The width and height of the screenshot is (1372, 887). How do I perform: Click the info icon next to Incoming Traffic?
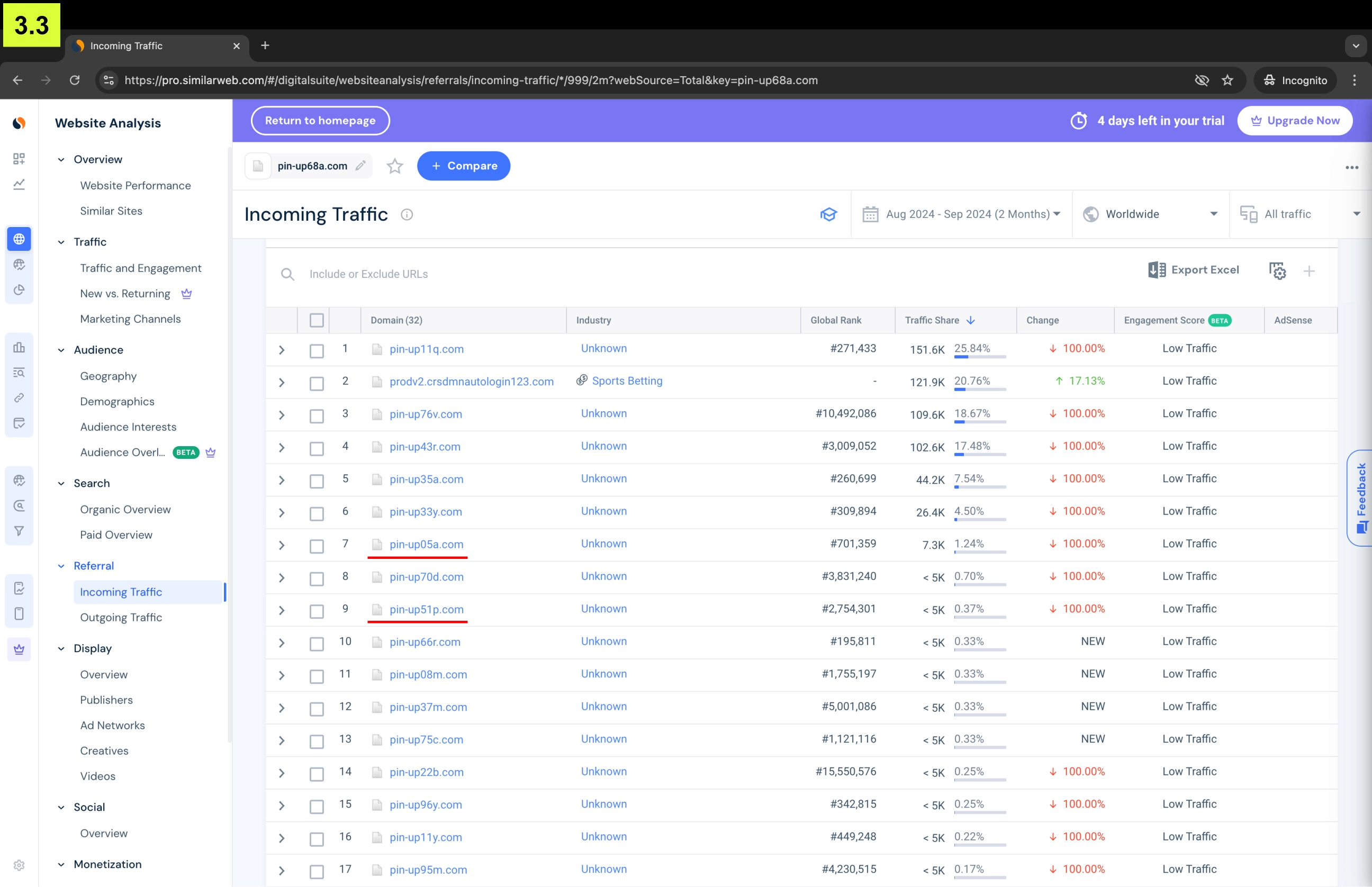tap(407, 215)
